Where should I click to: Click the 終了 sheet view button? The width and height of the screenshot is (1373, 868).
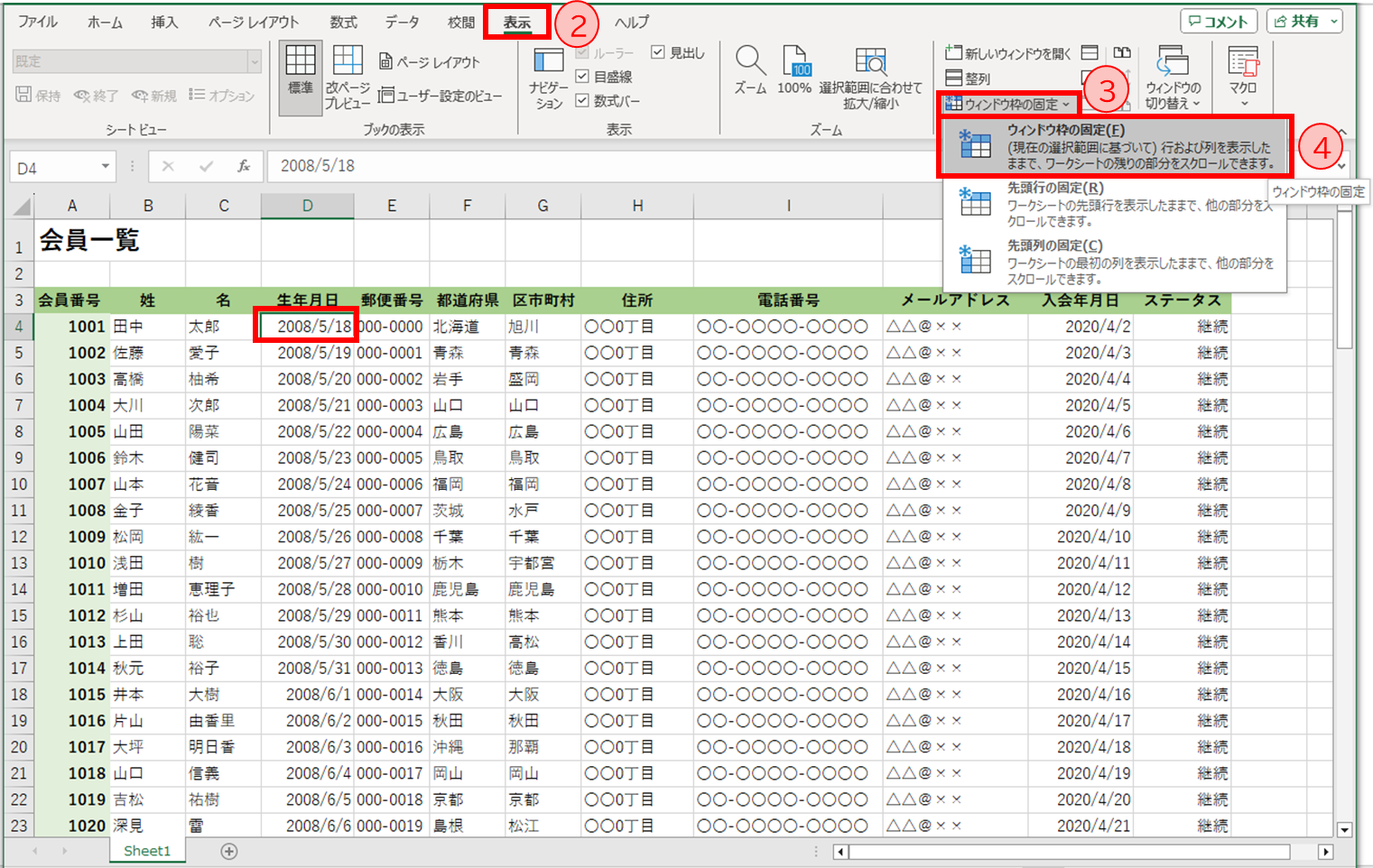tap(96, 95)
